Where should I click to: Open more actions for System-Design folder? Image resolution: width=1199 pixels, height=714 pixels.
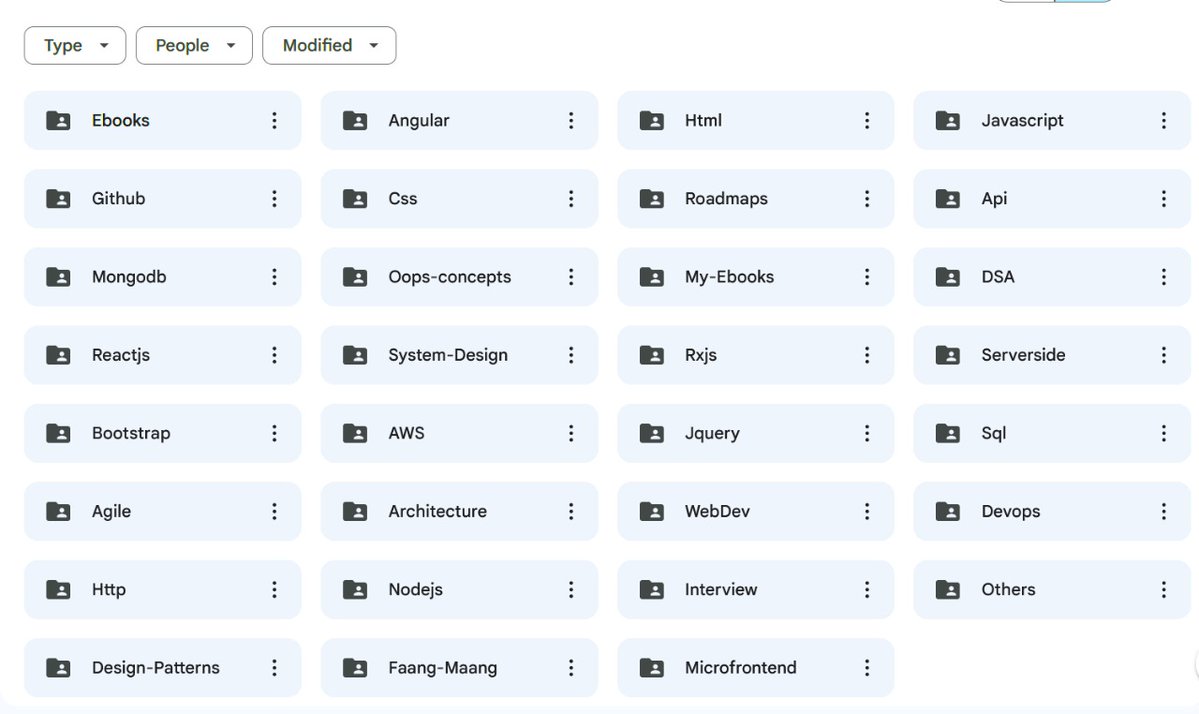click(x=570, y=355)
